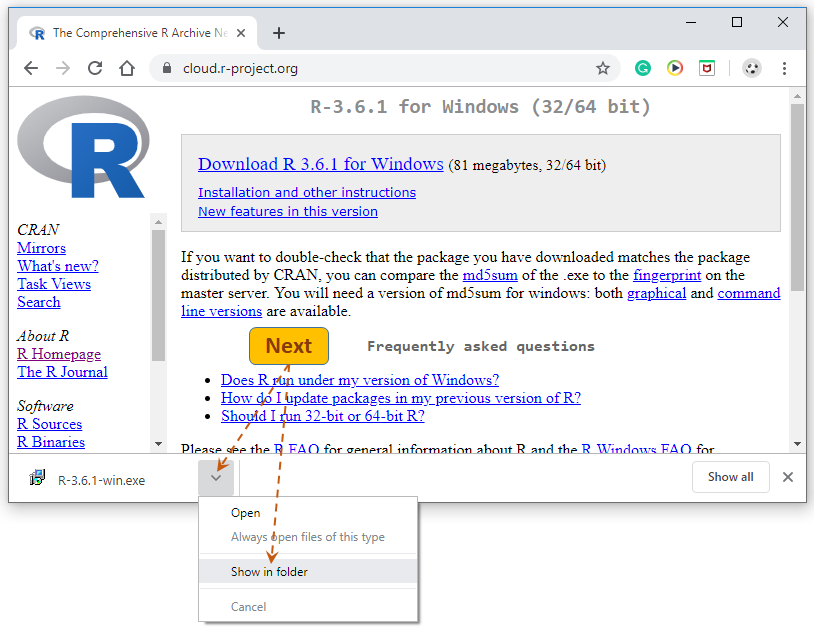This screenshot has height=627, width=814.
Task: Click the browser forward arrow
Action: pos(63,68)
